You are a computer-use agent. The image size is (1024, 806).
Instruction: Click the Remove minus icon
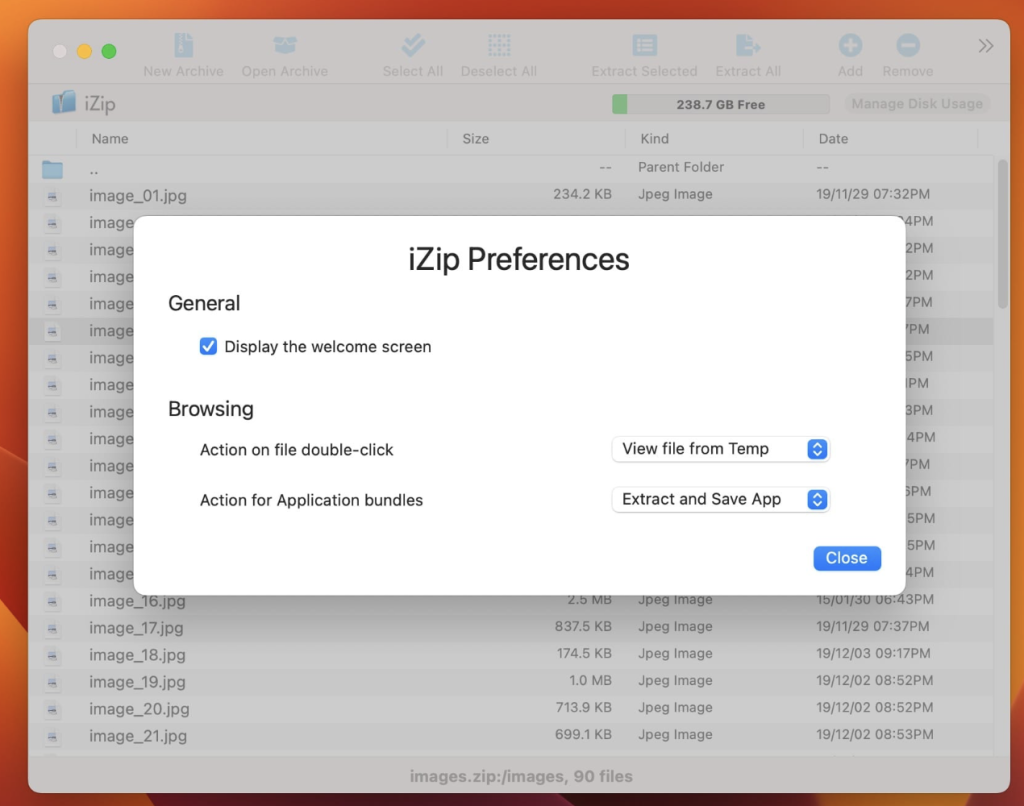point(908,45)
